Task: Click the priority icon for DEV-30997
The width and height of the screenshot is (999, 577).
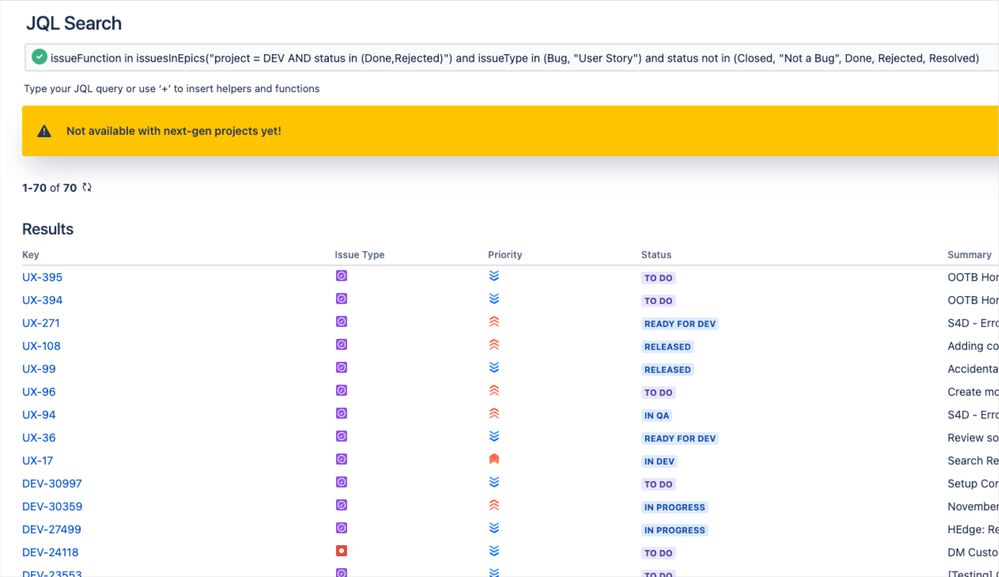Action: click(494, 482)
